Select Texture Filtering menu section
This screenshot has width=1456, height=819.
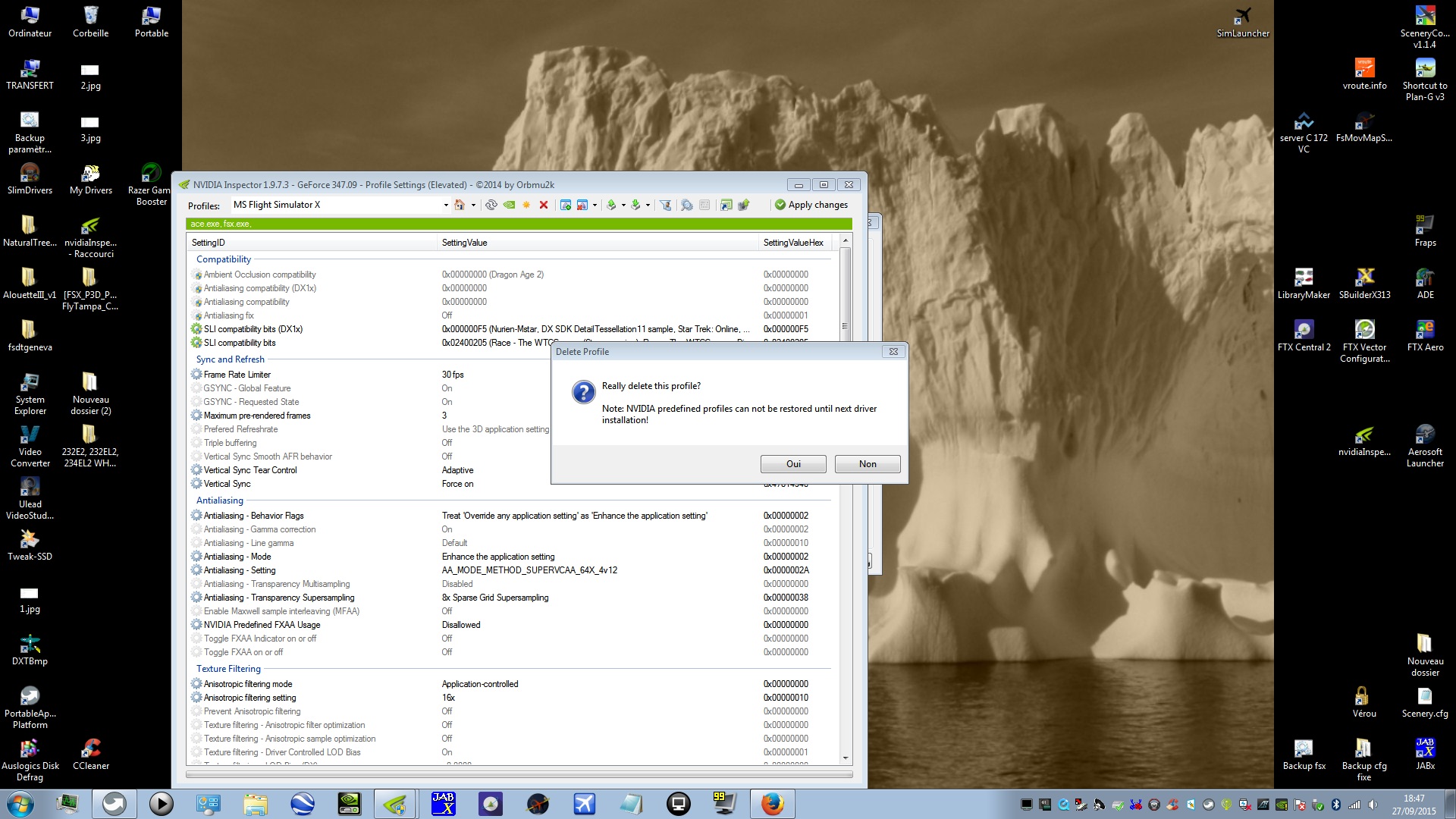pyautogui.click(x=229, y=667)
